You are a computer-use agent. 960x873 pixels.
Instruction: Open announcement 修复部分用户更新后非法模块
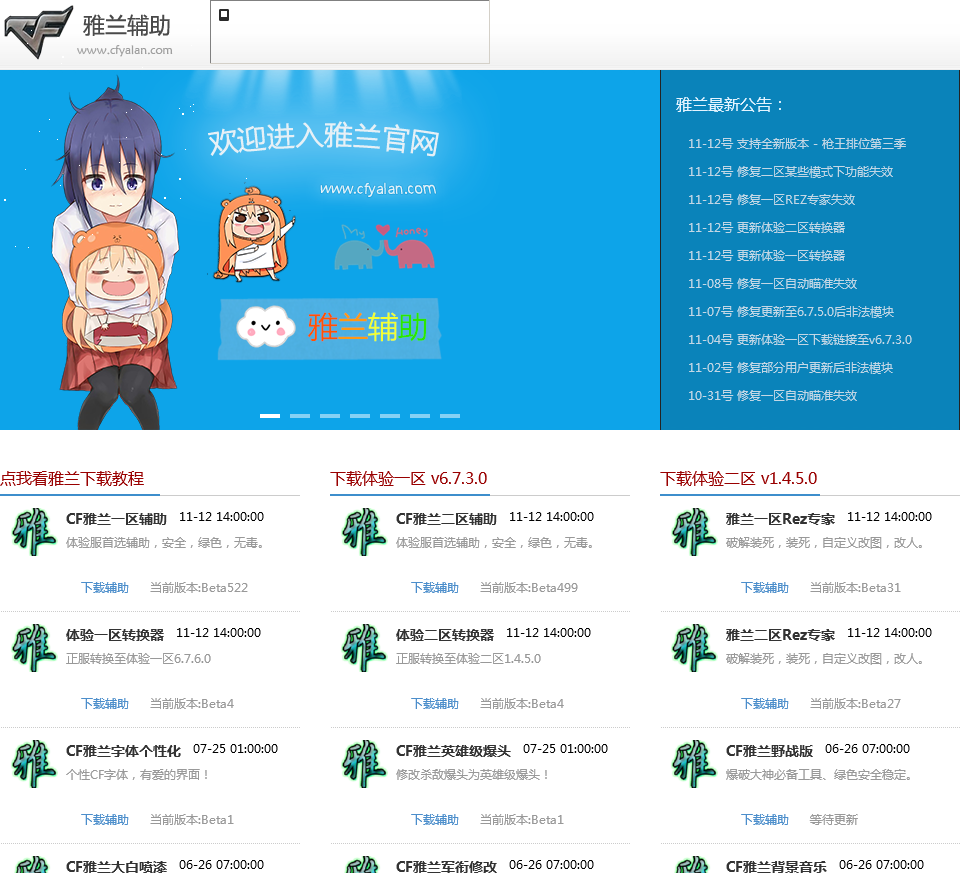pyautogui.click(x=790, y=368)
